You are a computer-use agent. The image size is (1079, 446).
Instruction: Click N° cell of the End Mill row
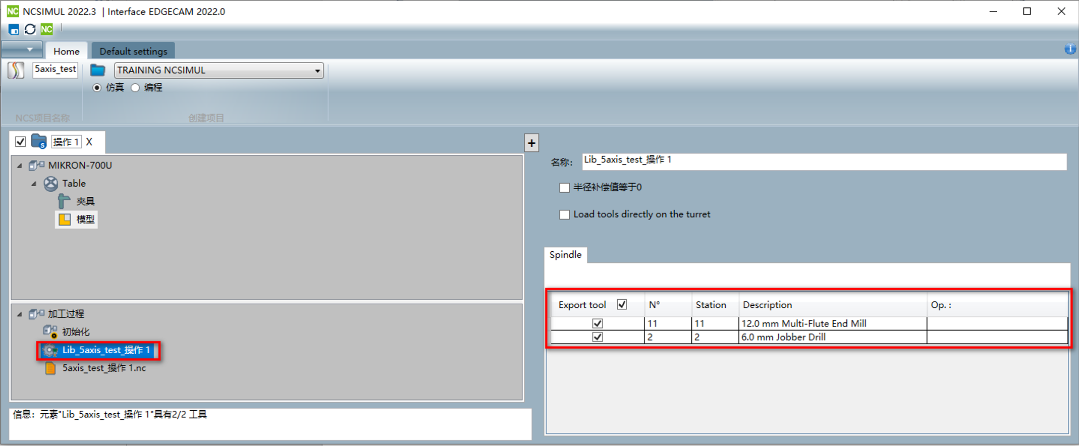(667, 323)
